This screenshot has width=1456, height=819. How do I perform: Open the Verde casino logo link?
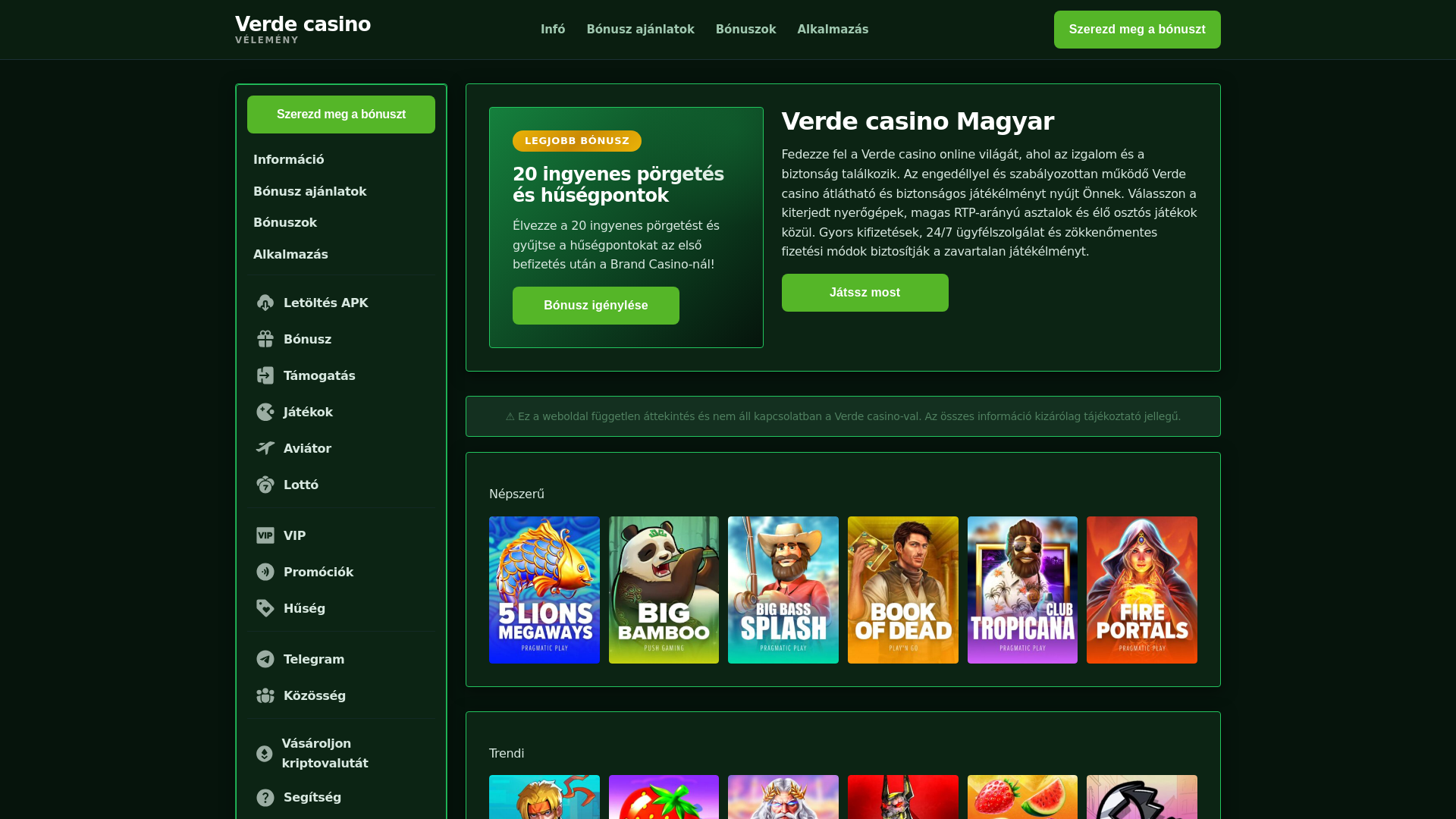pyautogui.click(x=303, y=30)
